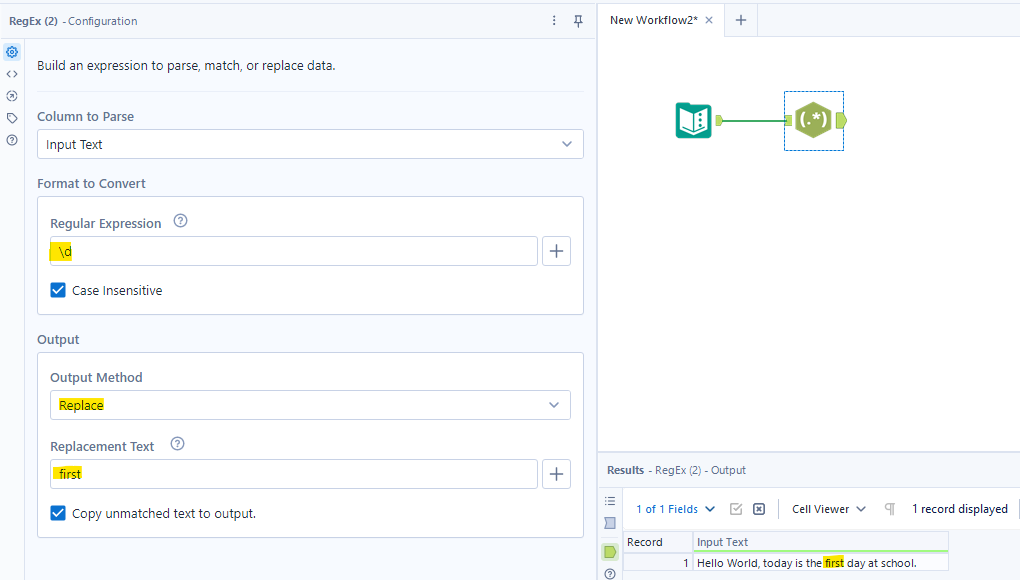
Task: Select the Text Input tool on canvas
Action: click(x=694, y=121)
